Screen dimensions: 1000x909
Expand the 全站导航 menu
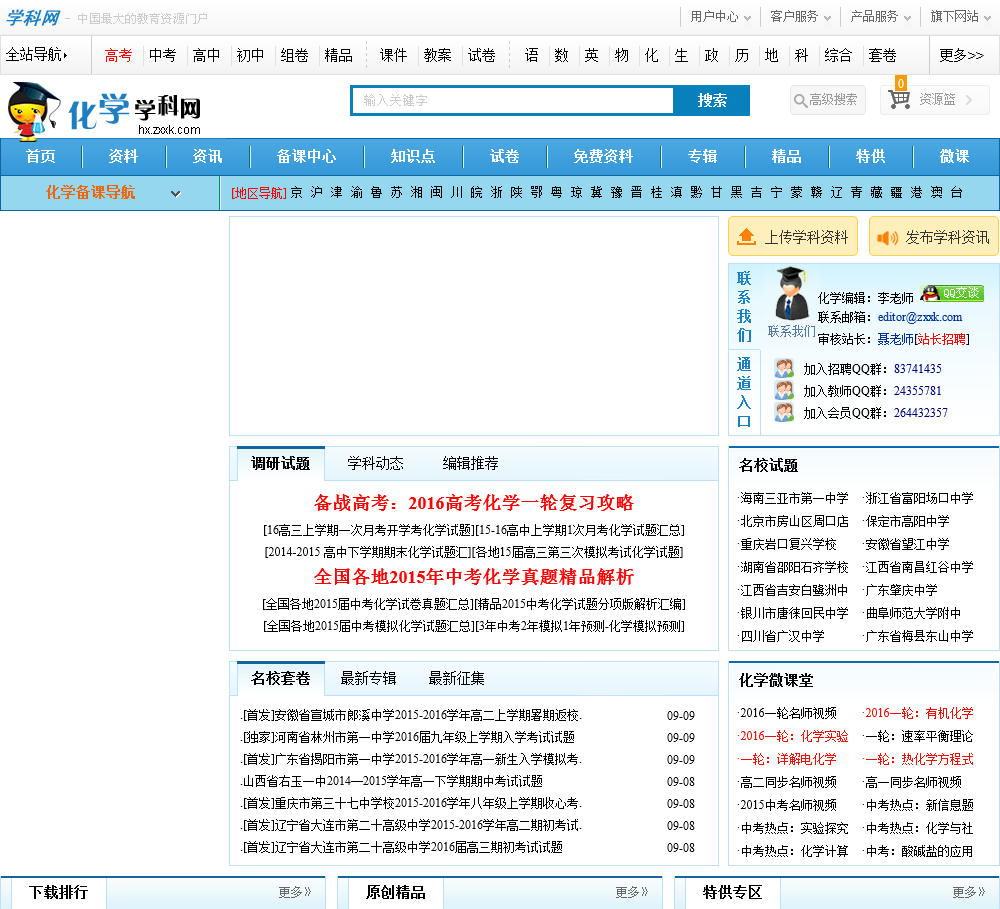coord(36,55)
